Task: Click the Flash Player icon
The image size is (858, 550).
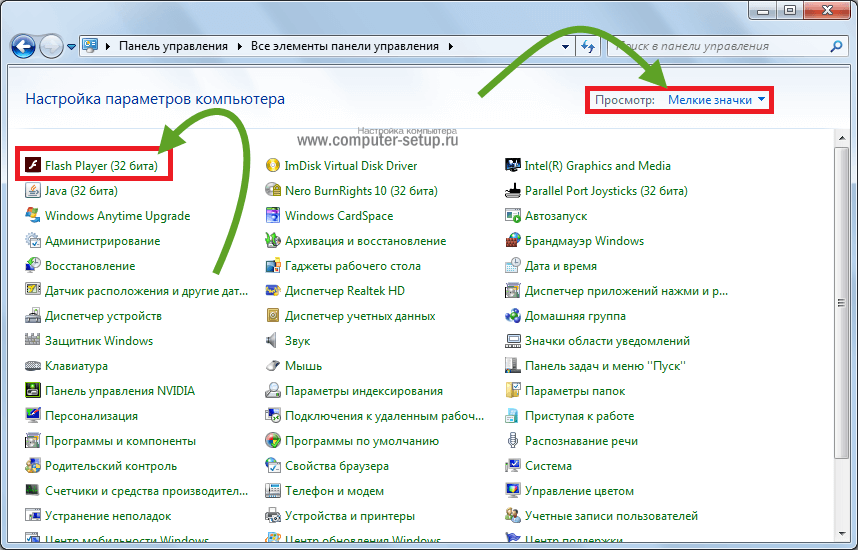Action: pyautogui.click(x=32, y=166)
